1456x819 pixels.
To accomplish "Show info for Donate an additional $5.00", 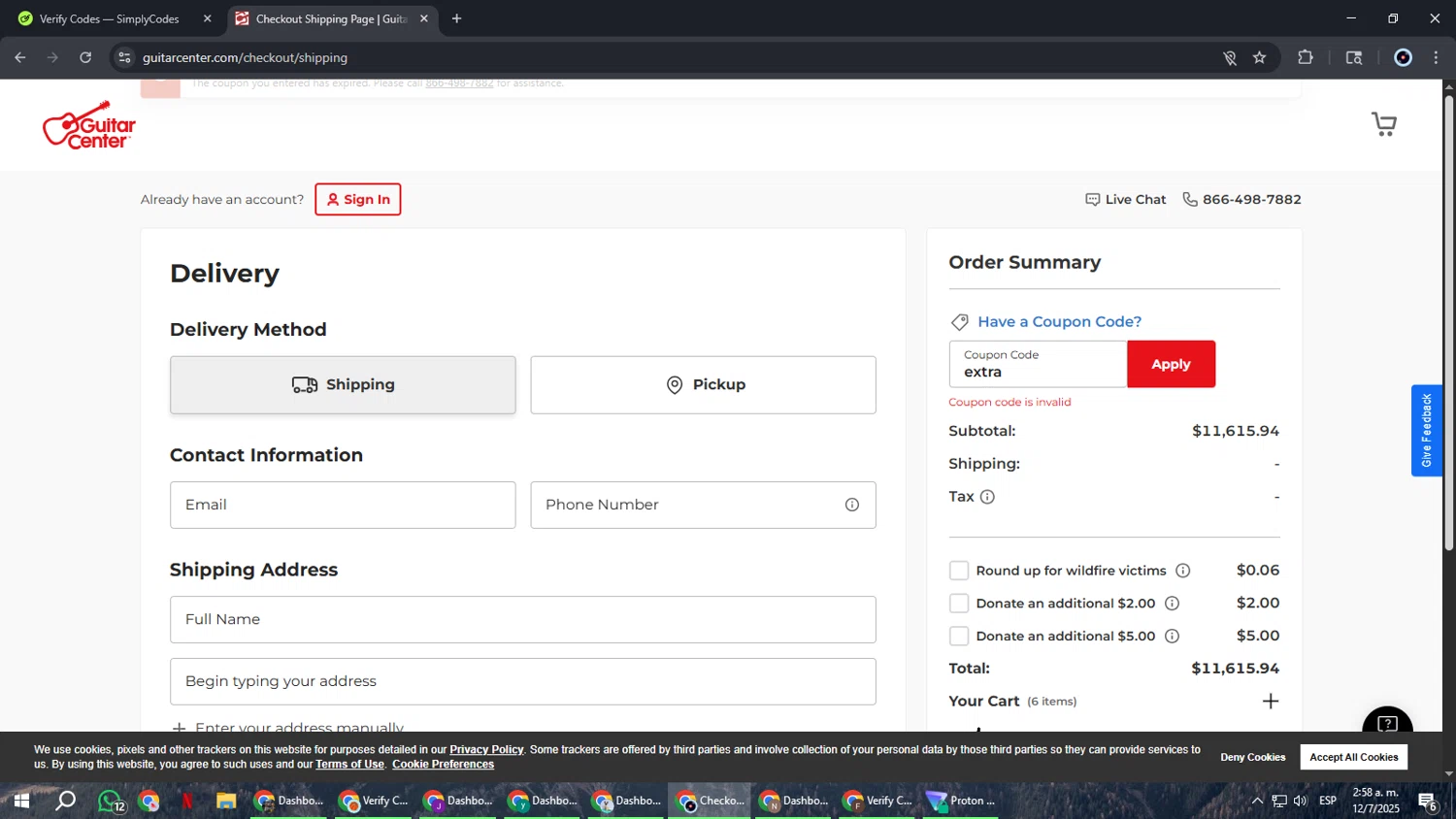I will tap(1173, 637).
